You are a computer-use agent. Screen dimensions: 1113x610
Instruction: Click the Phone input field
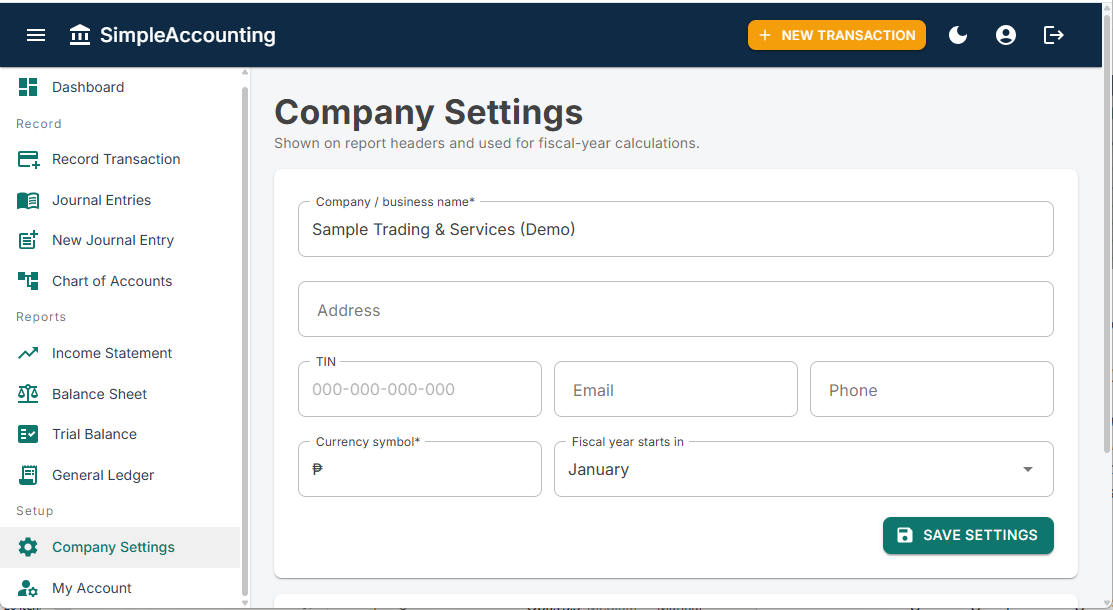[x=931, y=389]
